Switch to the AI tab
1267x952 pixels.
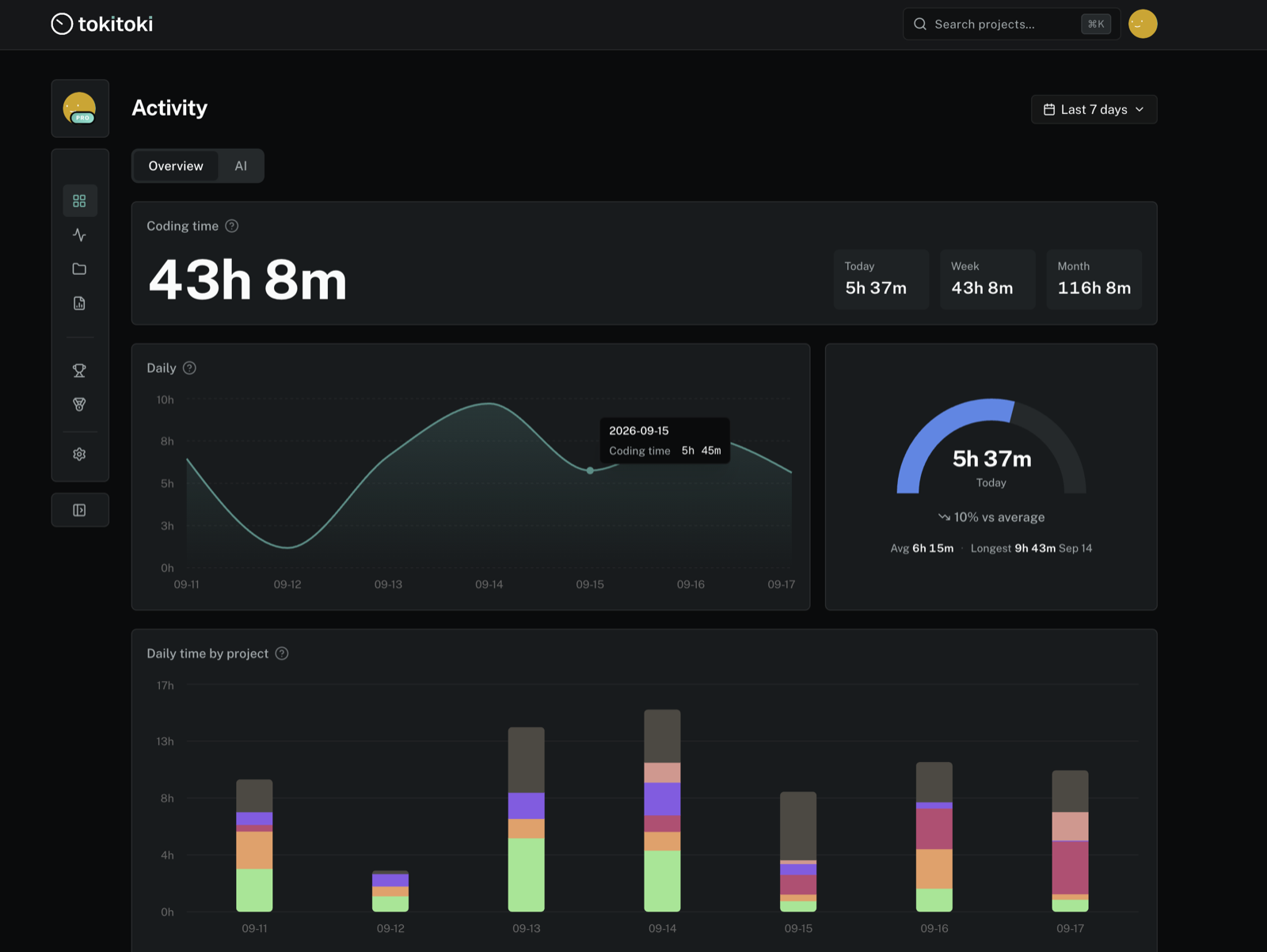[x=241, y=166]
